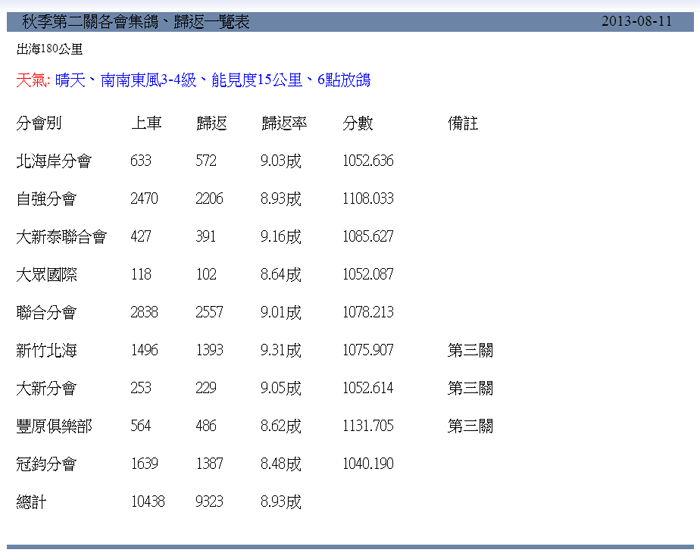Click row name 北海岸分會

[x=54, y=161]
